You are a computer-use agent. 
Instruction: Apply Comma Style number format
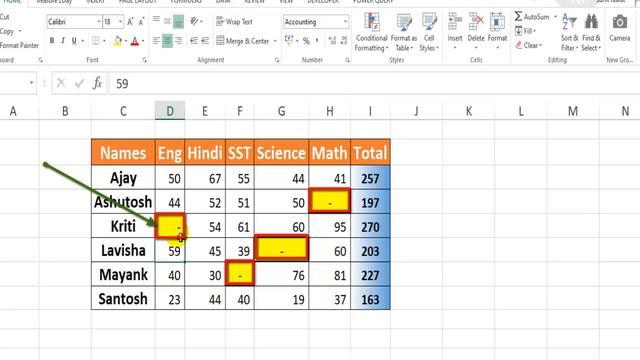(x=317, y=41)
